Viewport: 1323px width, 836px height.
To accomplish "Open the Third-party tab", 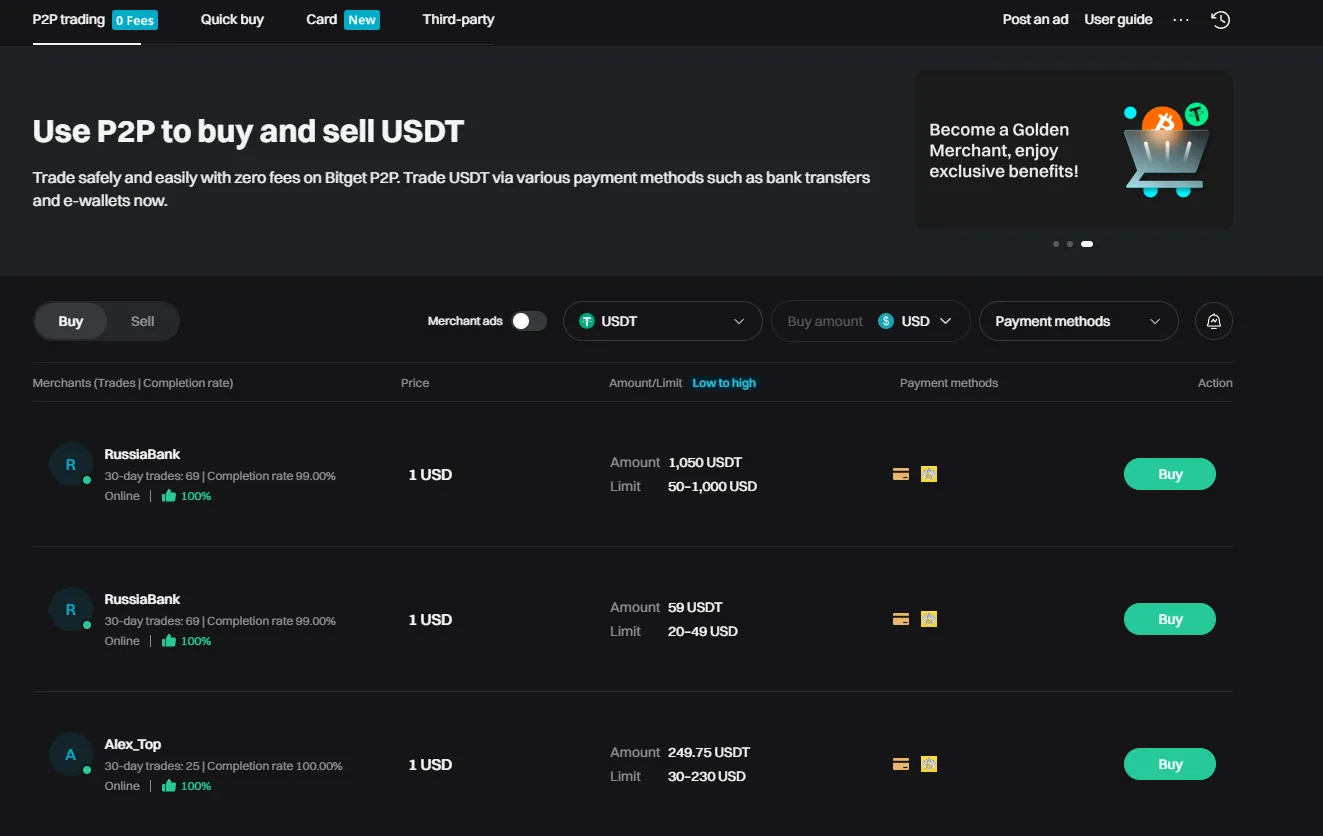I will coord(458,19).
